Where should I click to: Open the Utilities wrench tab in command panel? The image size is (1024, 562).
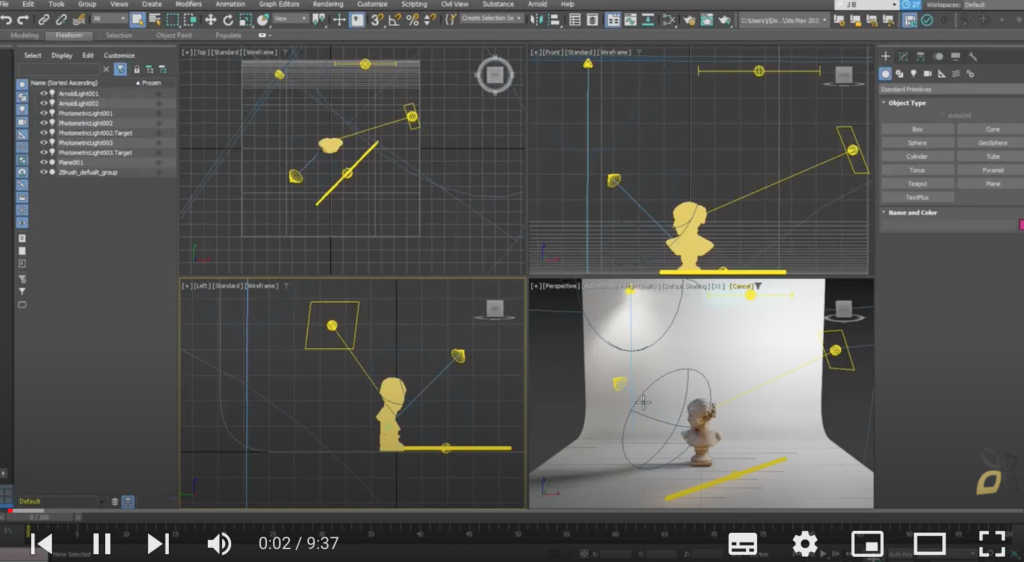coord(972,57)
